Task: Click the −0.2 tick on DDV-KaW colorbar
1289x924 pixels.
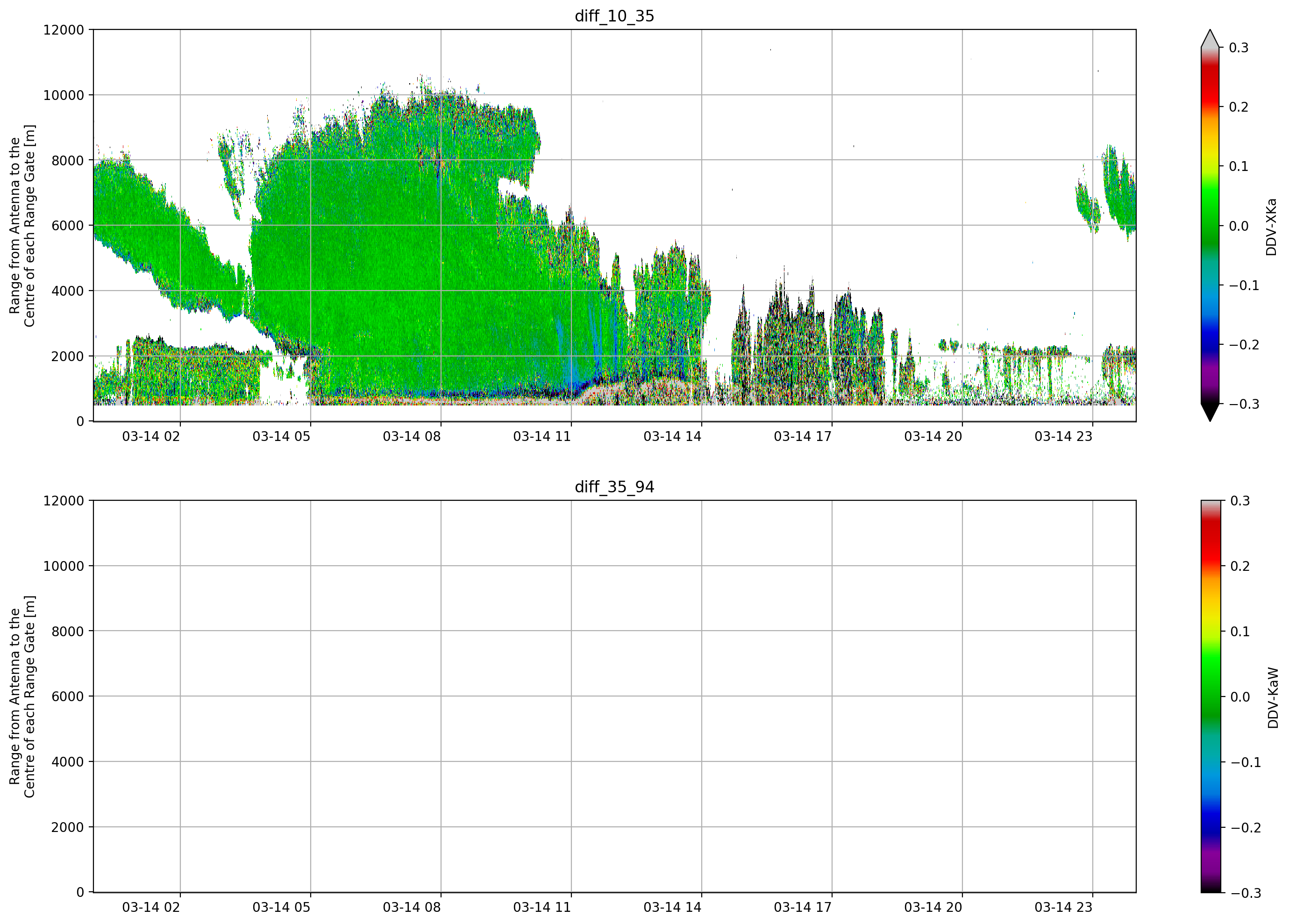Action: [1245, 827]
